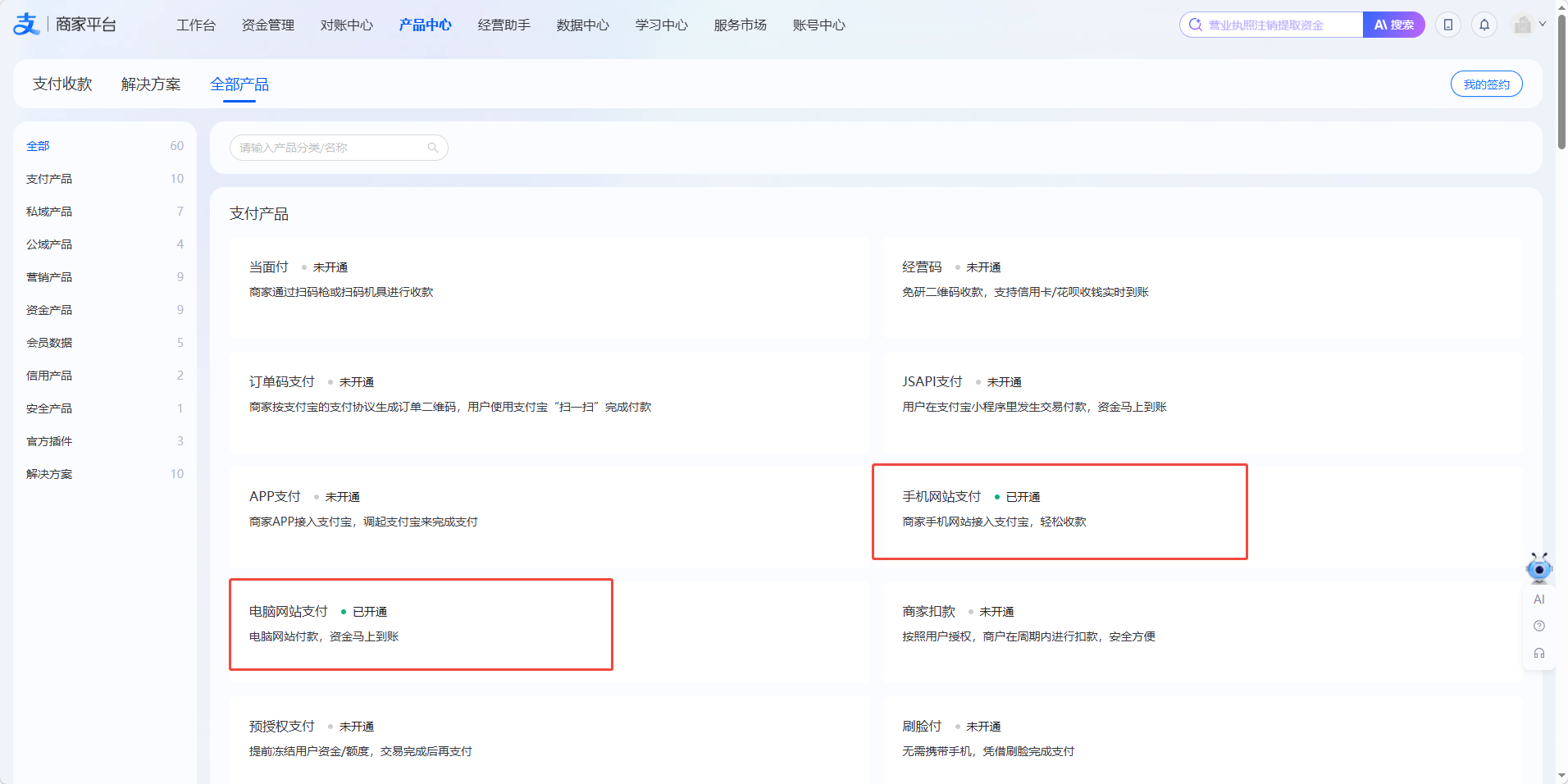The image size is (1568, 784).
Task: Open the 当面付 product card
Action: point(549,289)
